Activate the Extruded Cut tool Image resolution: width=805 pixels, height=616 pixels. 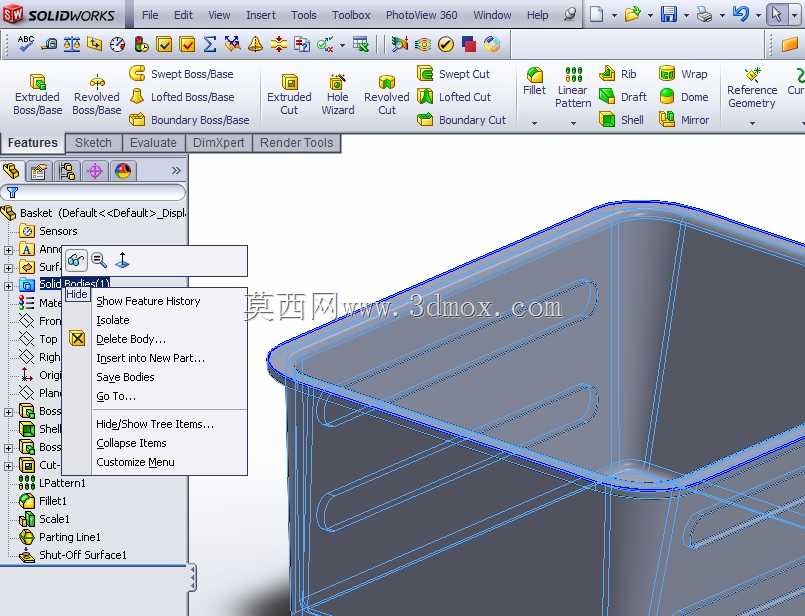pos(289,94)
